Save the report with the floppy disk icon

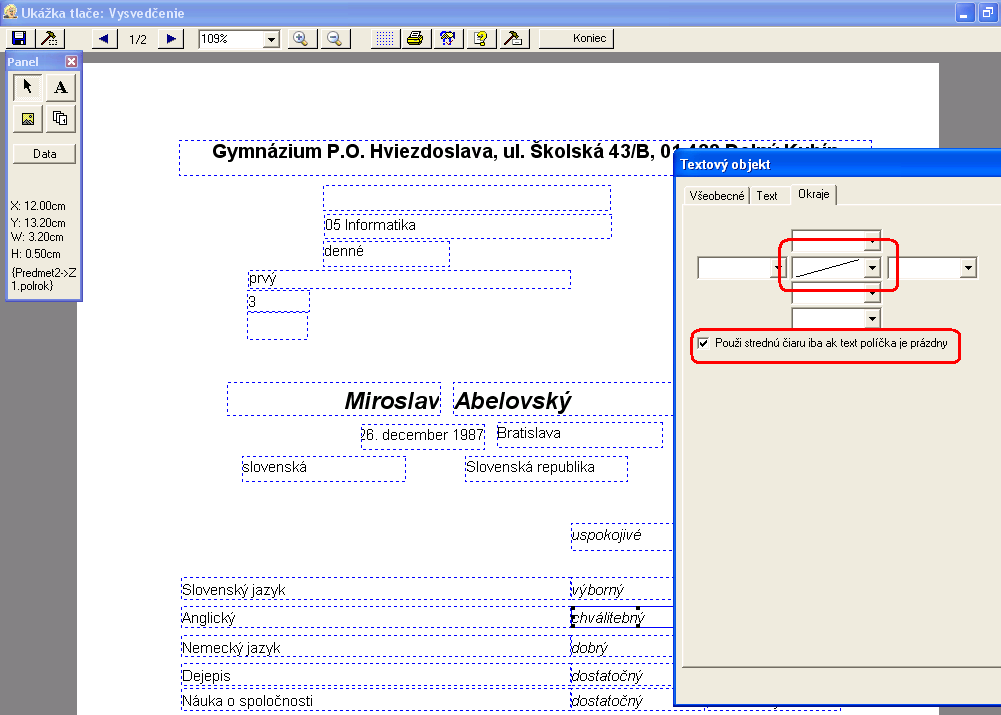(x=19, y=38)
